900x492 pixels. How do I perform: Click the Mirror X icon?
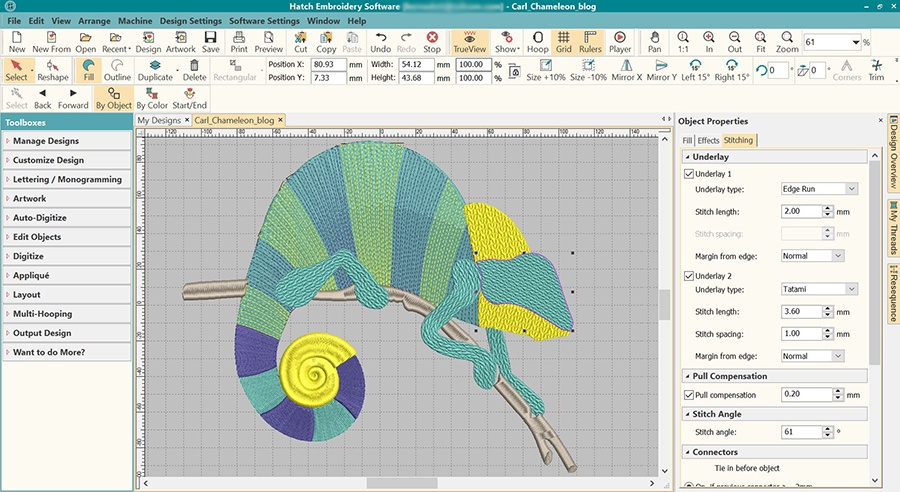click(626, 70)
